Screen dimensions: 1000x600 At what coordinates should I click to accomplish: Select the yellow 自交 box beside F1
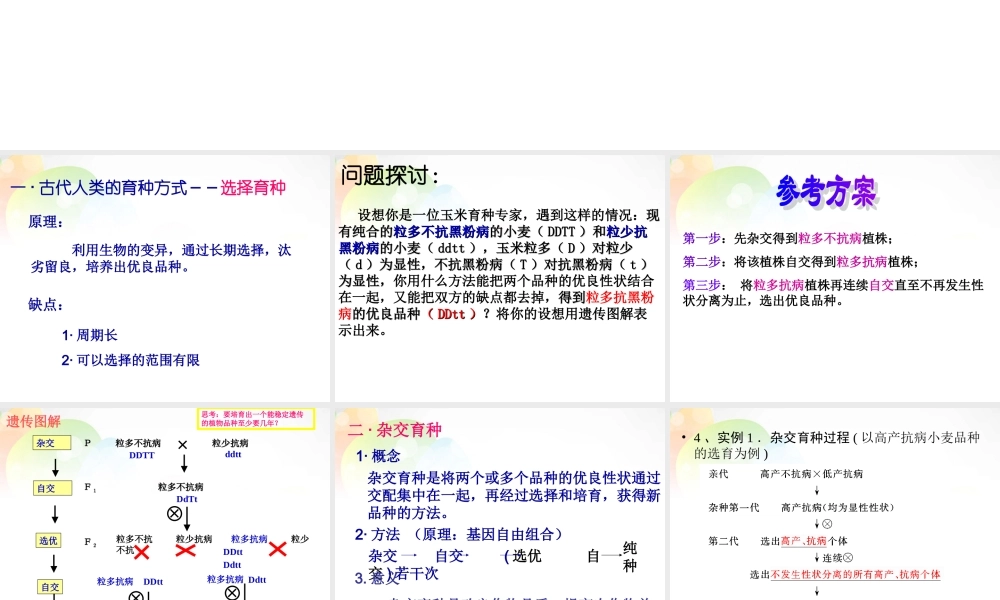coord(52,488)
